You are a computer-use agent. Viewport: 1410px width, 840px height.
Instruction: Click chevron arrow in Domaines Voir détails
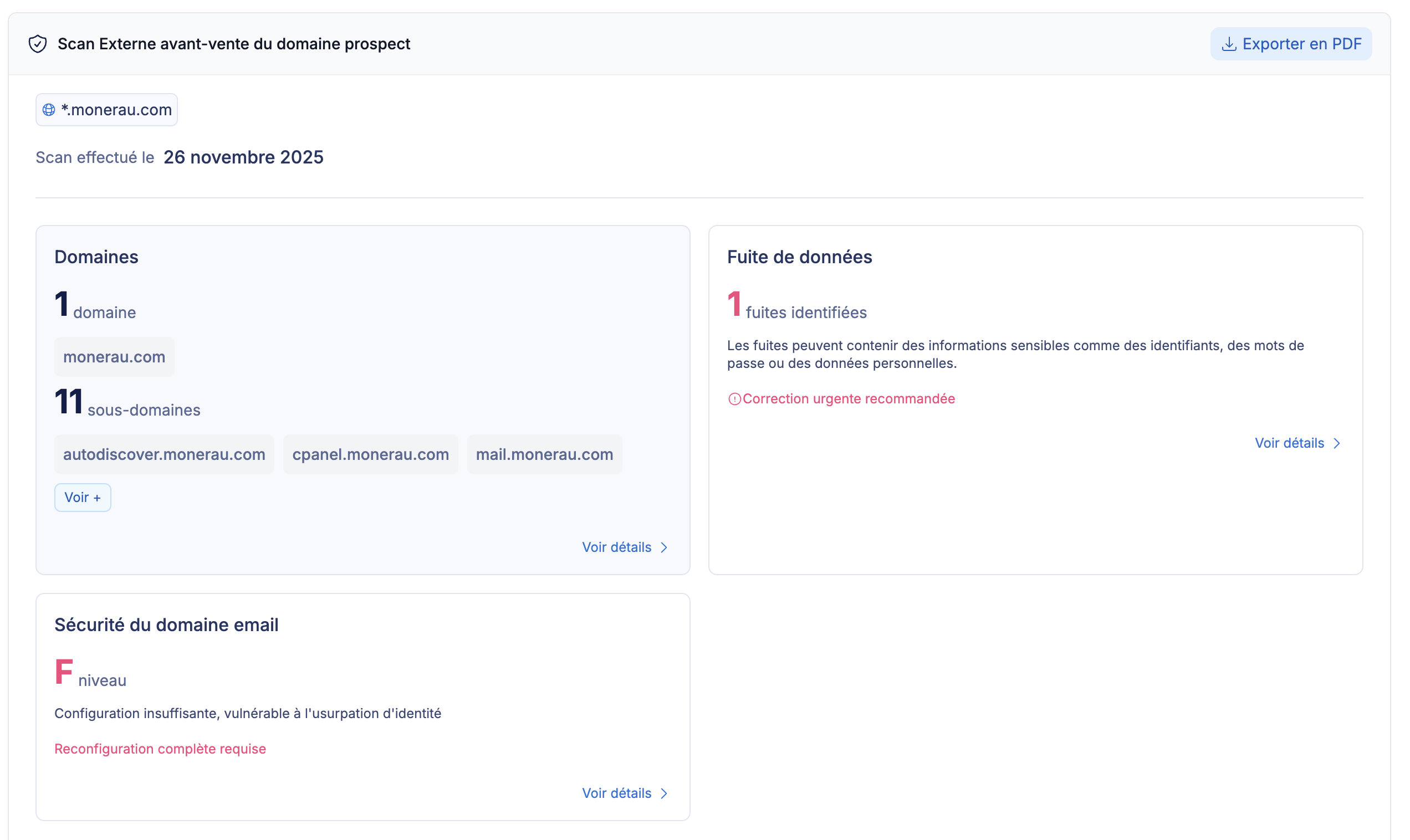click(664, 547)
